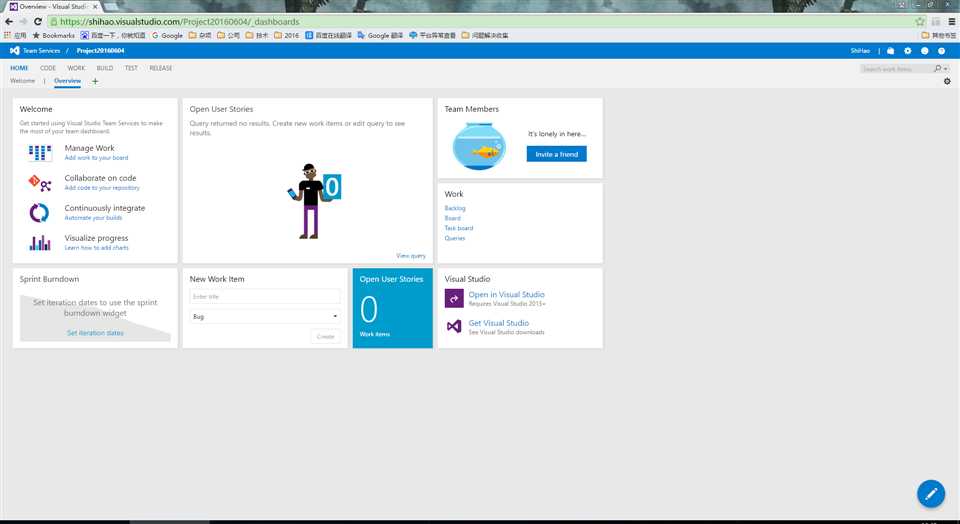Screen dimensions: 960x524
Task: Click the Visual Studio Team Services logo
Action: [15, 51]
